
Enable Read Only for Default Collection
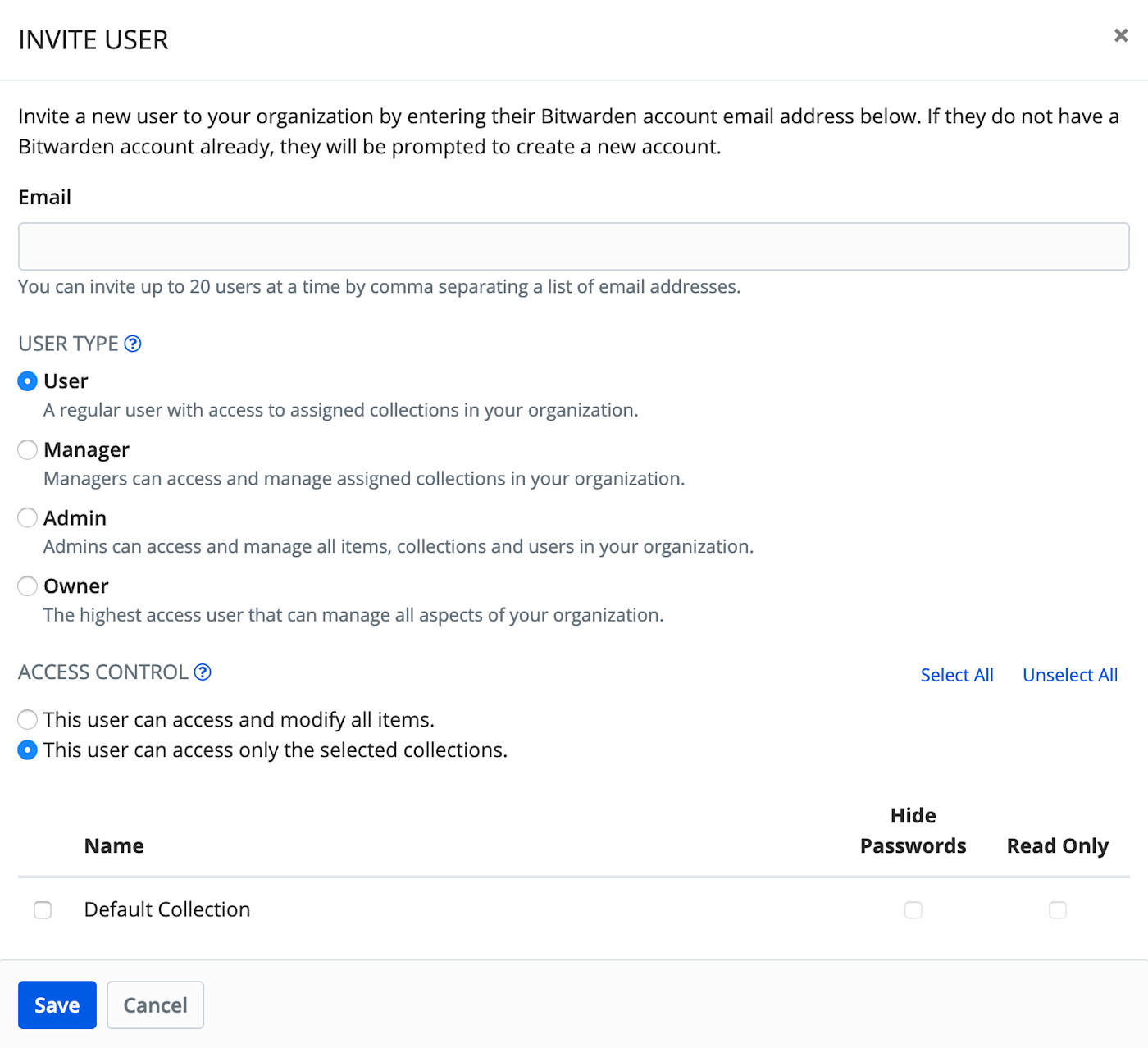1057,909
